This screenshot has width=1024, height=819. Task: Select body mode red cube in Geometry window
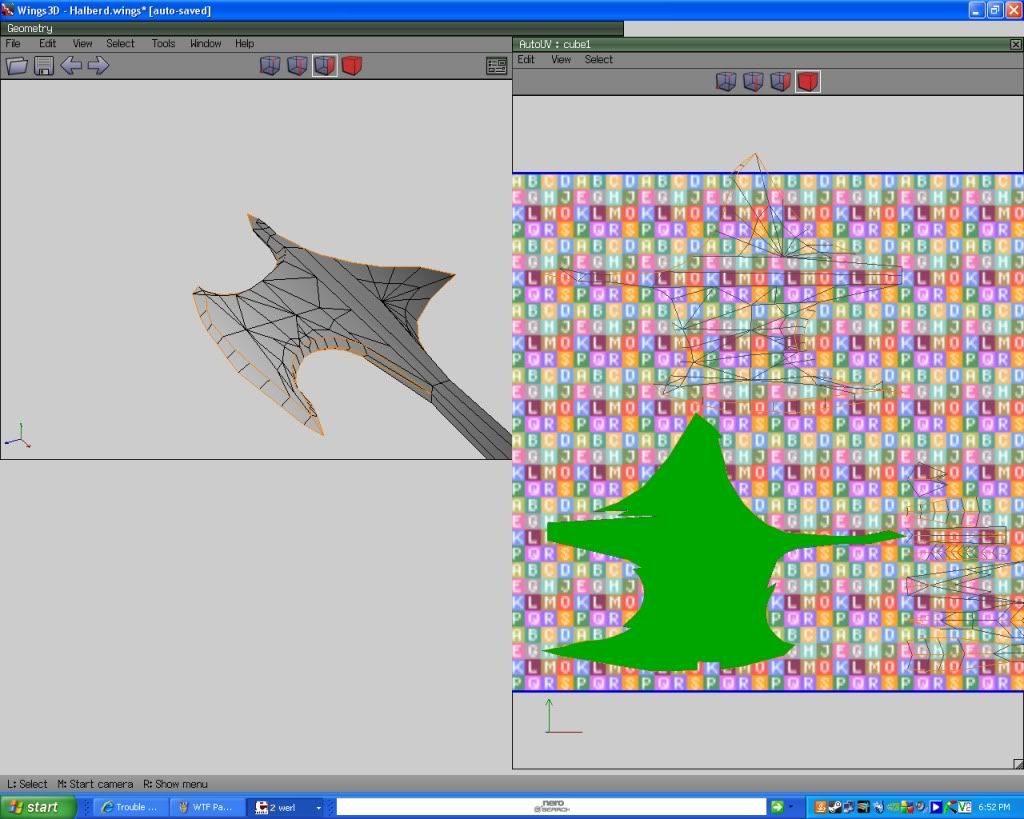pos(352,66)
